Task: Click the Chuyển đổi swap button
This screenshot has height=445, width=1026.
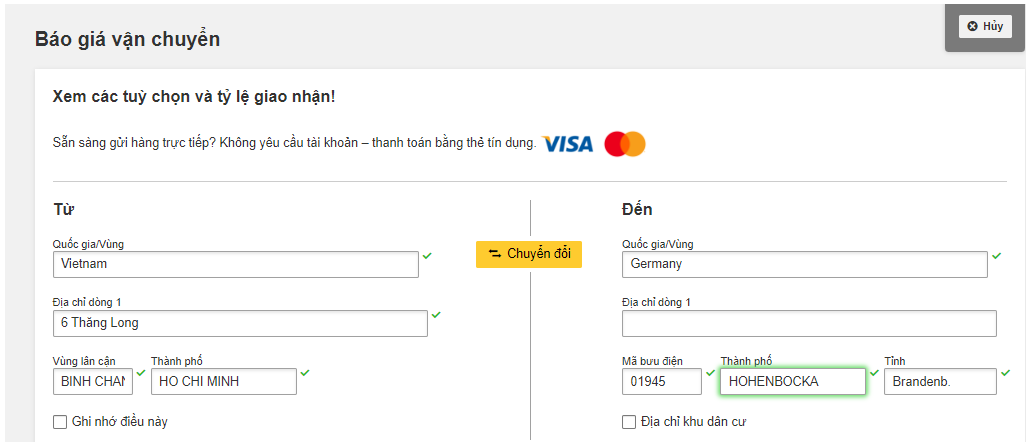Action: coord(529,254)
